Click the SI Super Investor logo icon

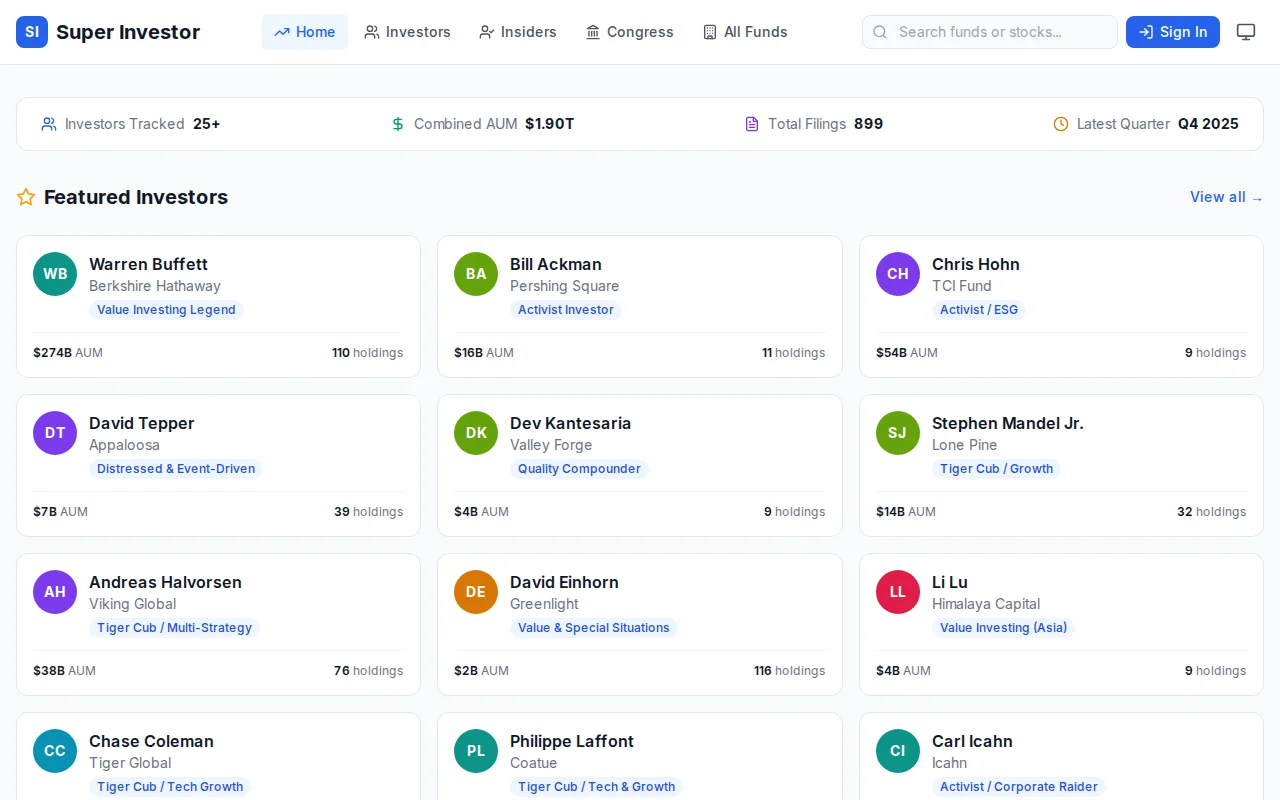pos(32,32)
